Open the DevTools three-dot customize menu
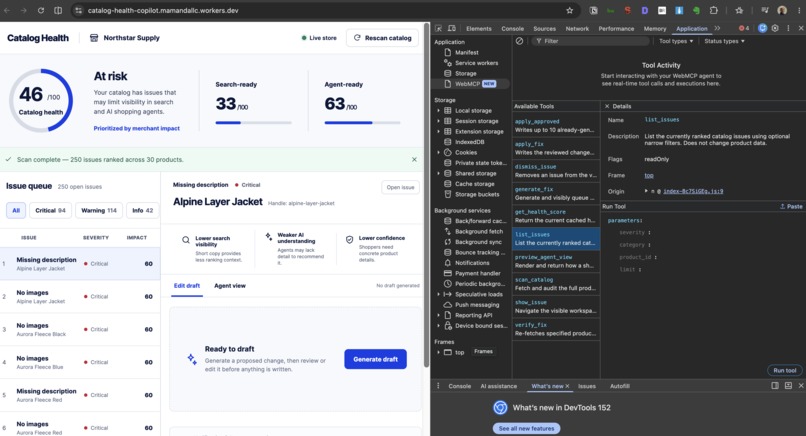Screen dimensions: 806x436 click(789, 28)
